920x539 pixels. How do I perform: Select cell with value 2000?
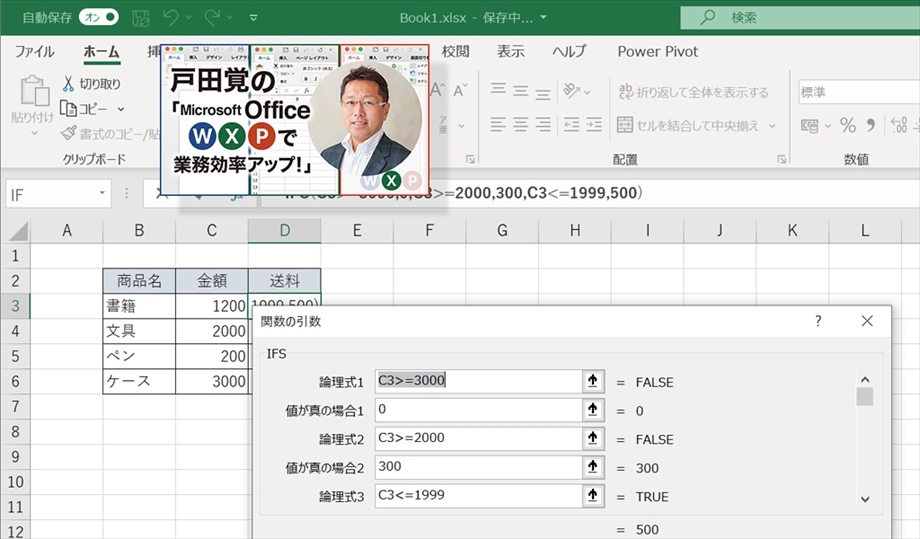[x=212, y=331]
